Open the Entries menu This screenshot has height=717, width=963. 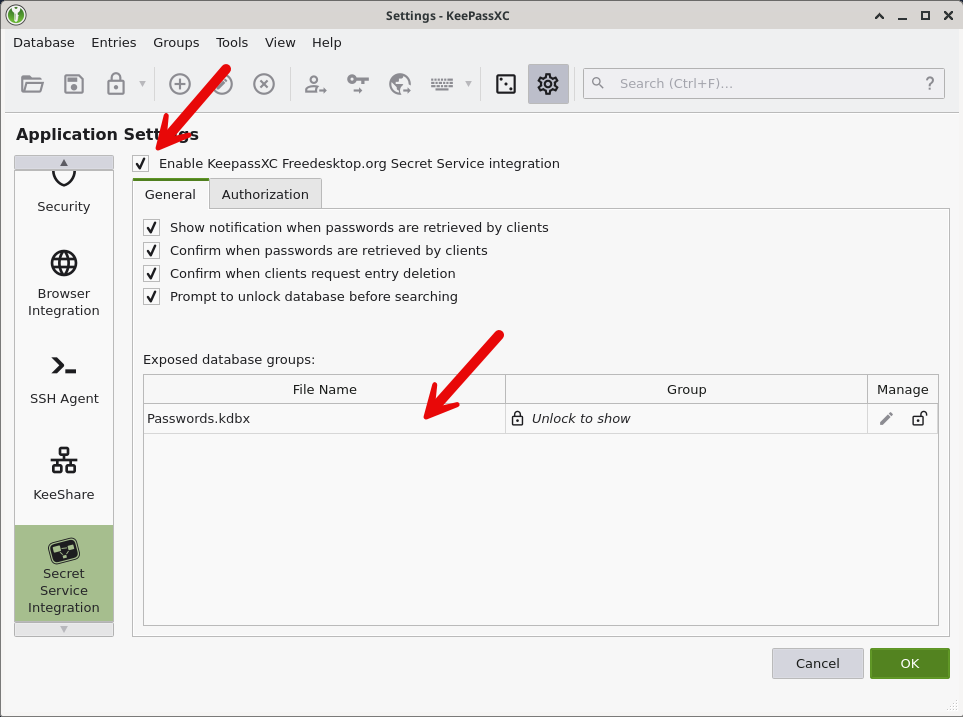click(x=114, y=42)
